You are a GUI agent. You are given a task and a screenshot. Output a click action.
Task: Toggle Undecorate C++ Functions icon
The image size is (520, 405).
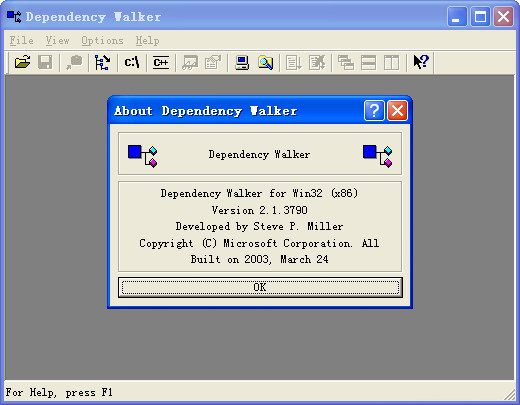pos(161,62)
